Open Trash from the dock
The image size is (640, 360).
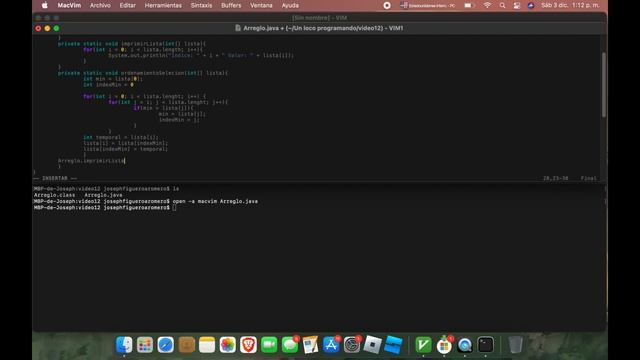coord(516,345)
